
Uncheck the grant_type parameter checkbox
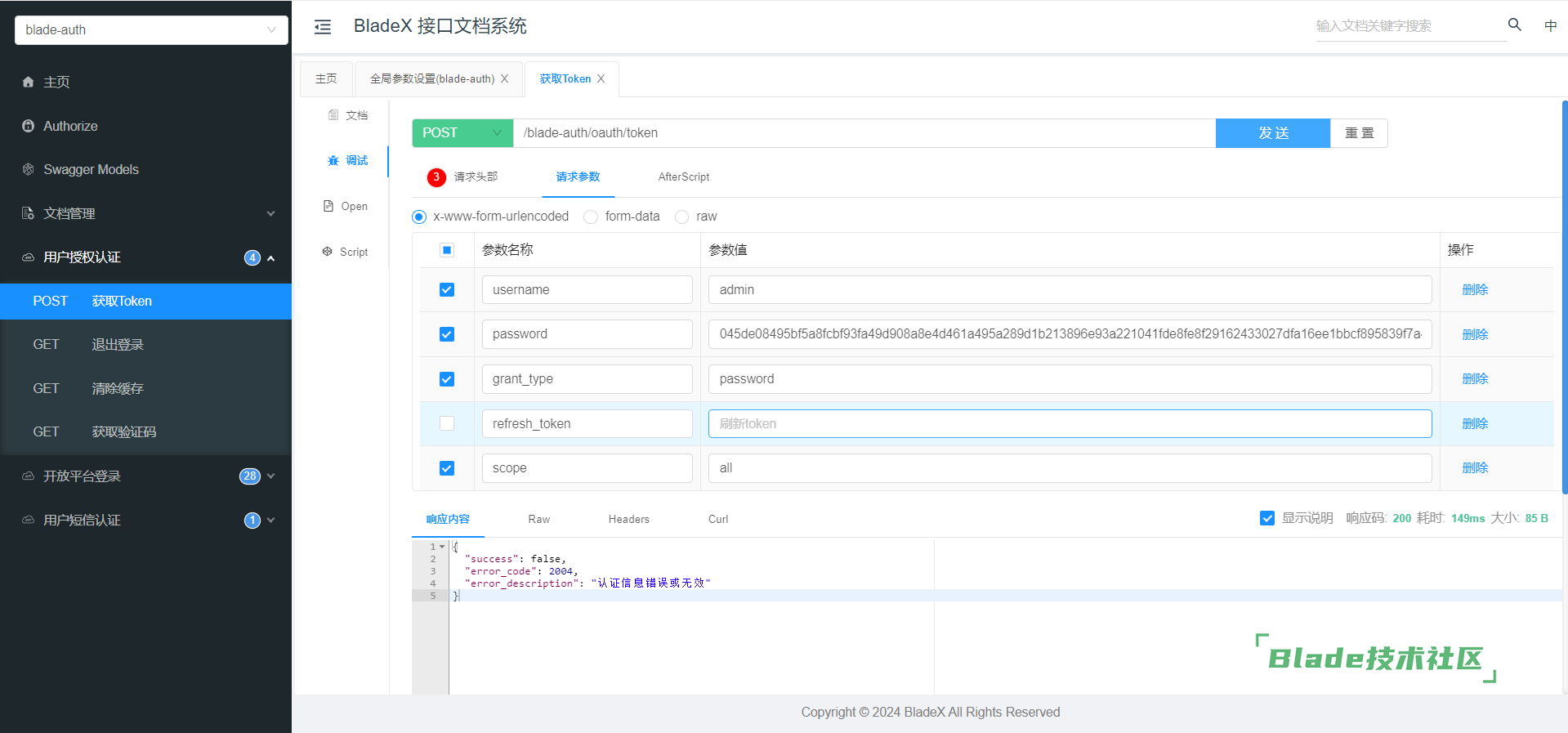click(447, 379)
